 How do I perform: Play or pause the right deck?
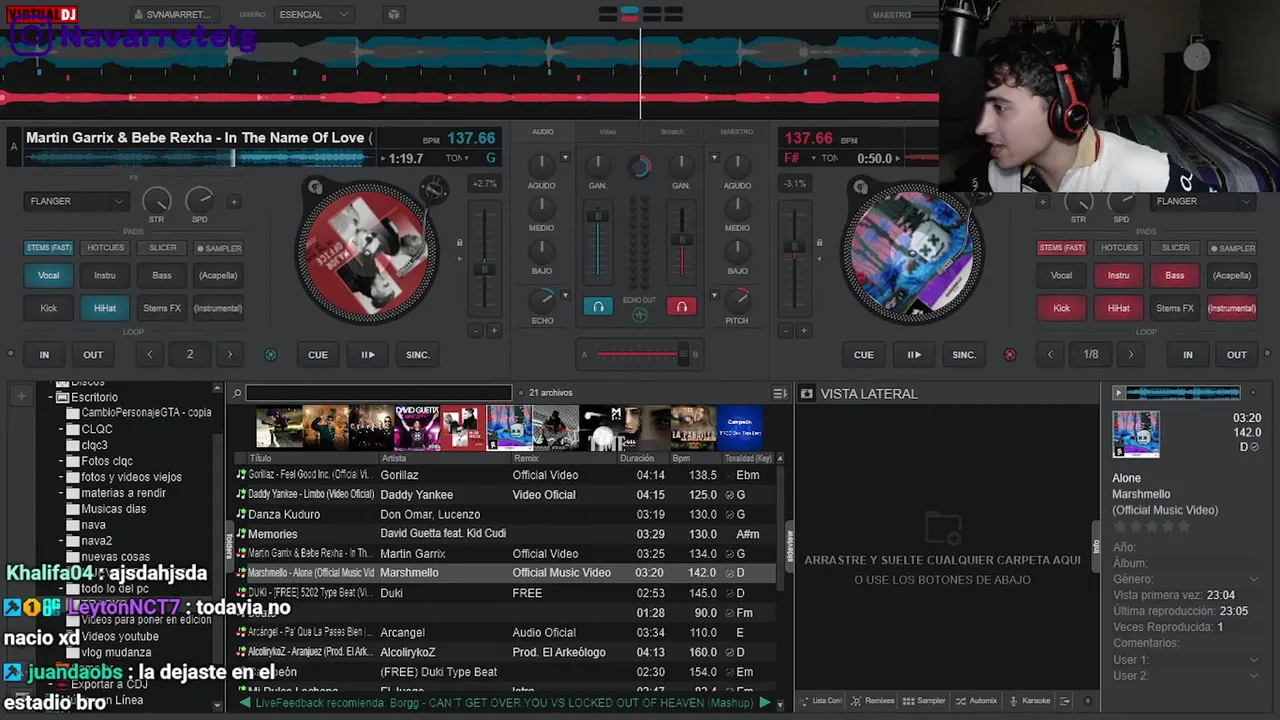pos(914,355)
